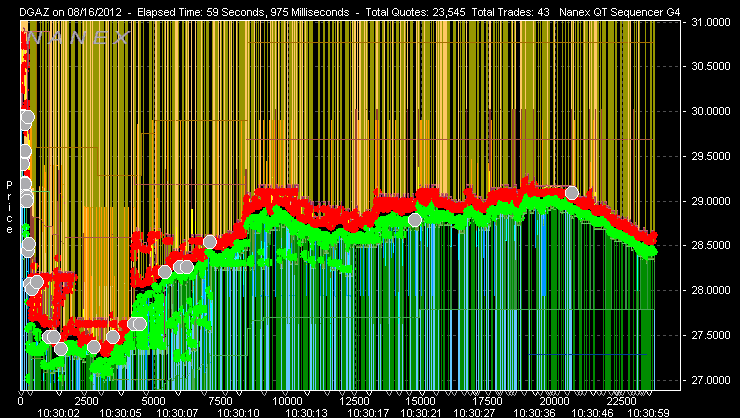Image resolution: width=740 pixels, height=418 pixels.
Task: Click the gray trade marker just before quote 15000
Action: click(415, 220)
